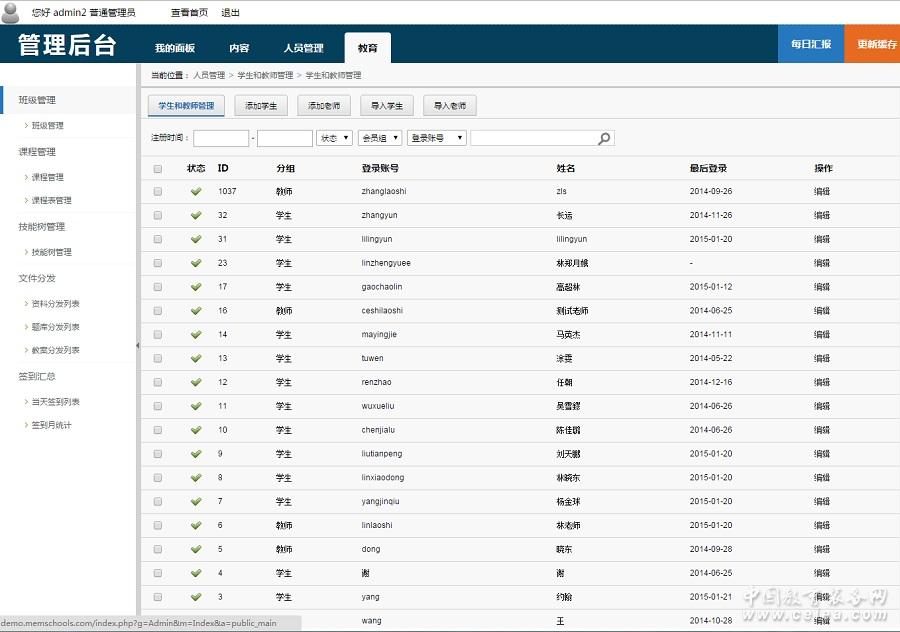Open the 内容 navigation tab
Viewport: 900px width, 632px height.
click(x=239, y=48)
